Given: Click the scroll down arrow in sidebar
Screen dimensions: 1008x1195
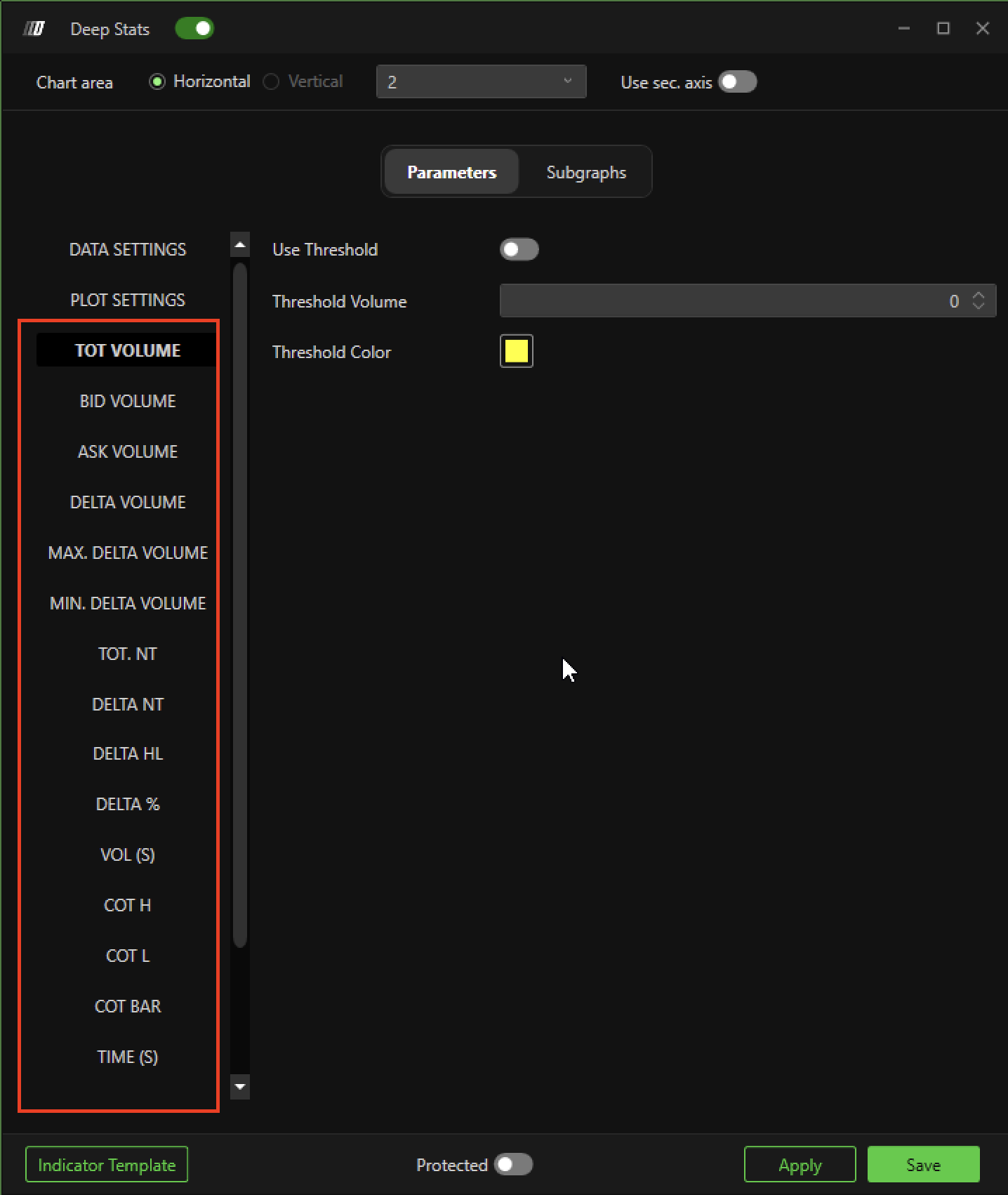Looking at the screenshot, I should [240, 1087].
